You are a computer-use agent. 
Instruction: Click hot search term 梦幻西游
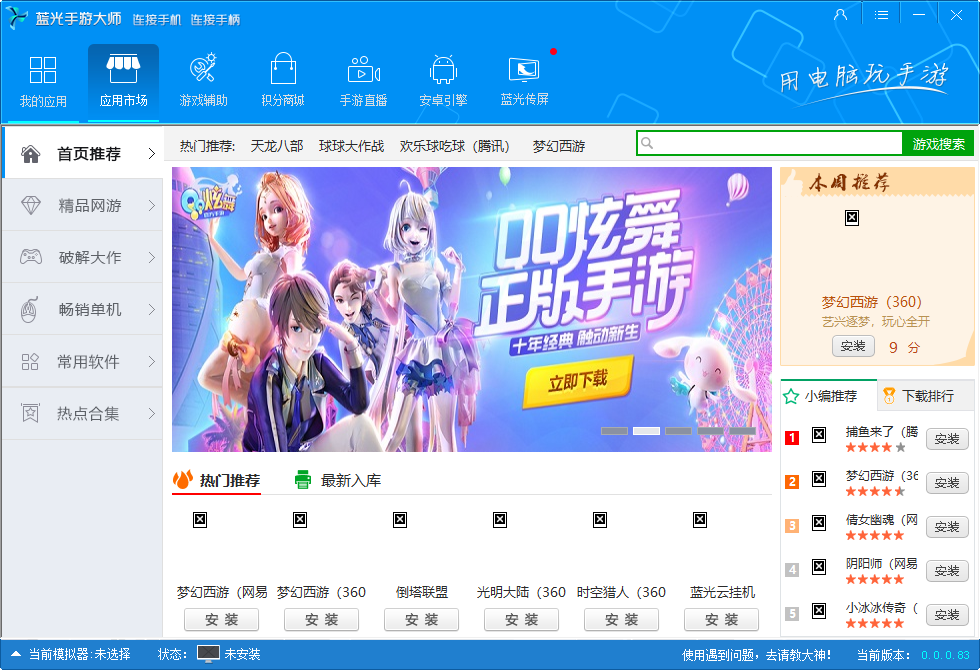(559, 146)
